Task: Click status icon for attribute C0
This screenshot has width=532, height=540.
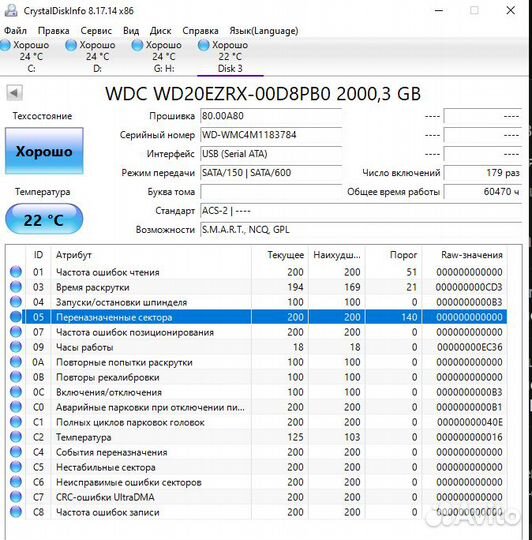Action: pyautogui.click(x=16, y=407)
